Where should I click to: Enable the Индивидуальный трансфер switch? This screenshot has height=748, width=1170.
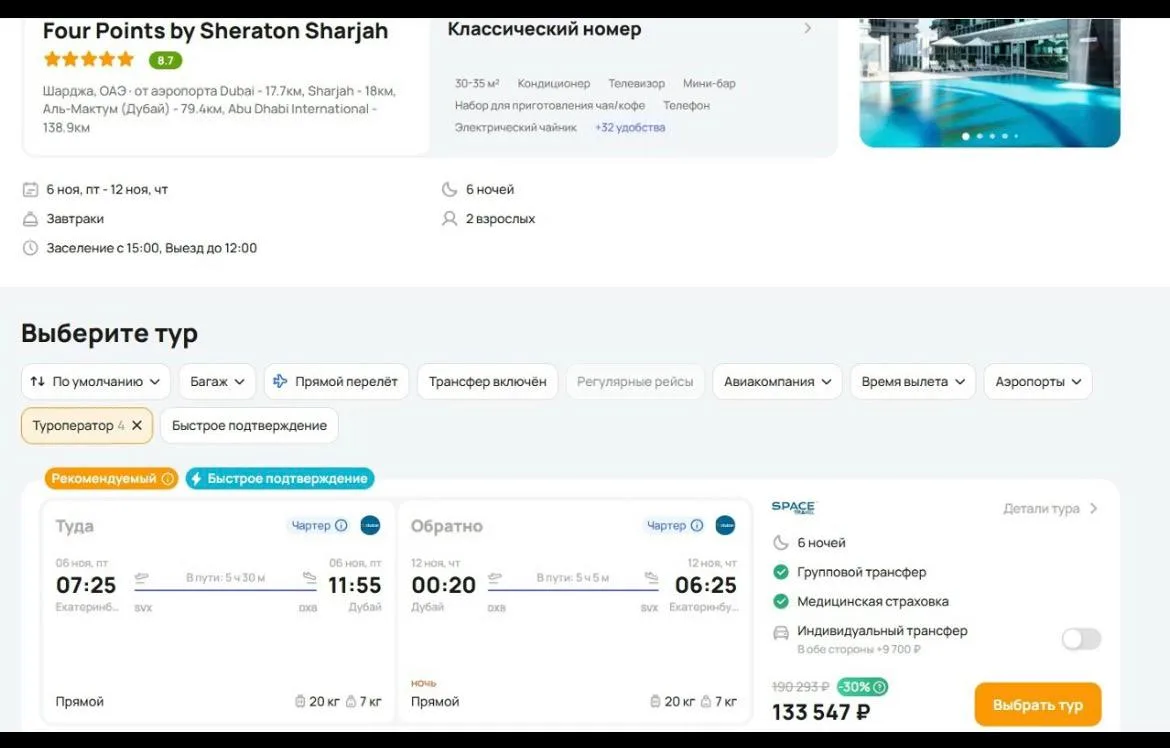click(1081, 639)
